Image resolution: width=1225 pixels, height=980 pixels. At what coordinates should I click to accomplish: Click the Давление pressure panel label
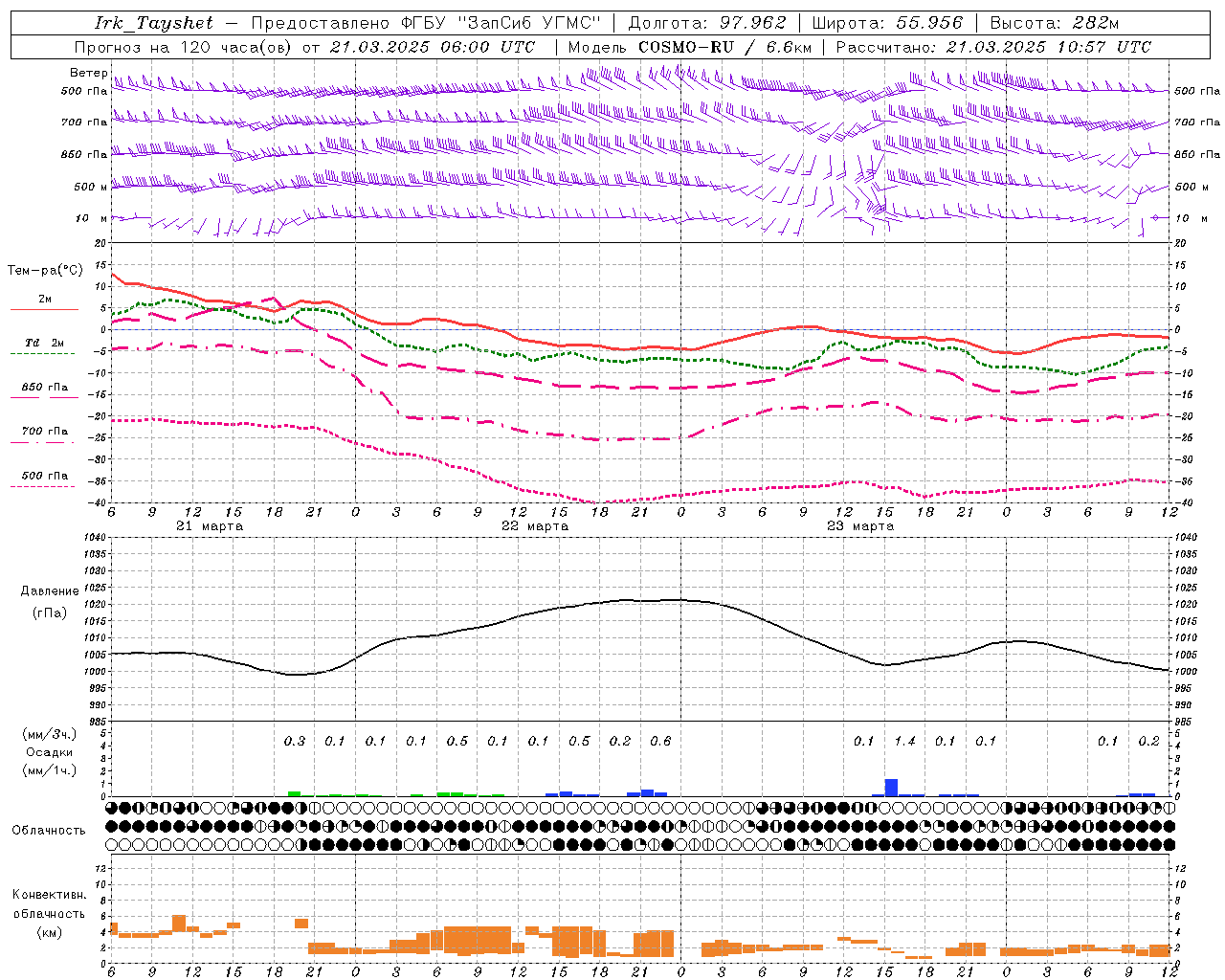[50, 591]
